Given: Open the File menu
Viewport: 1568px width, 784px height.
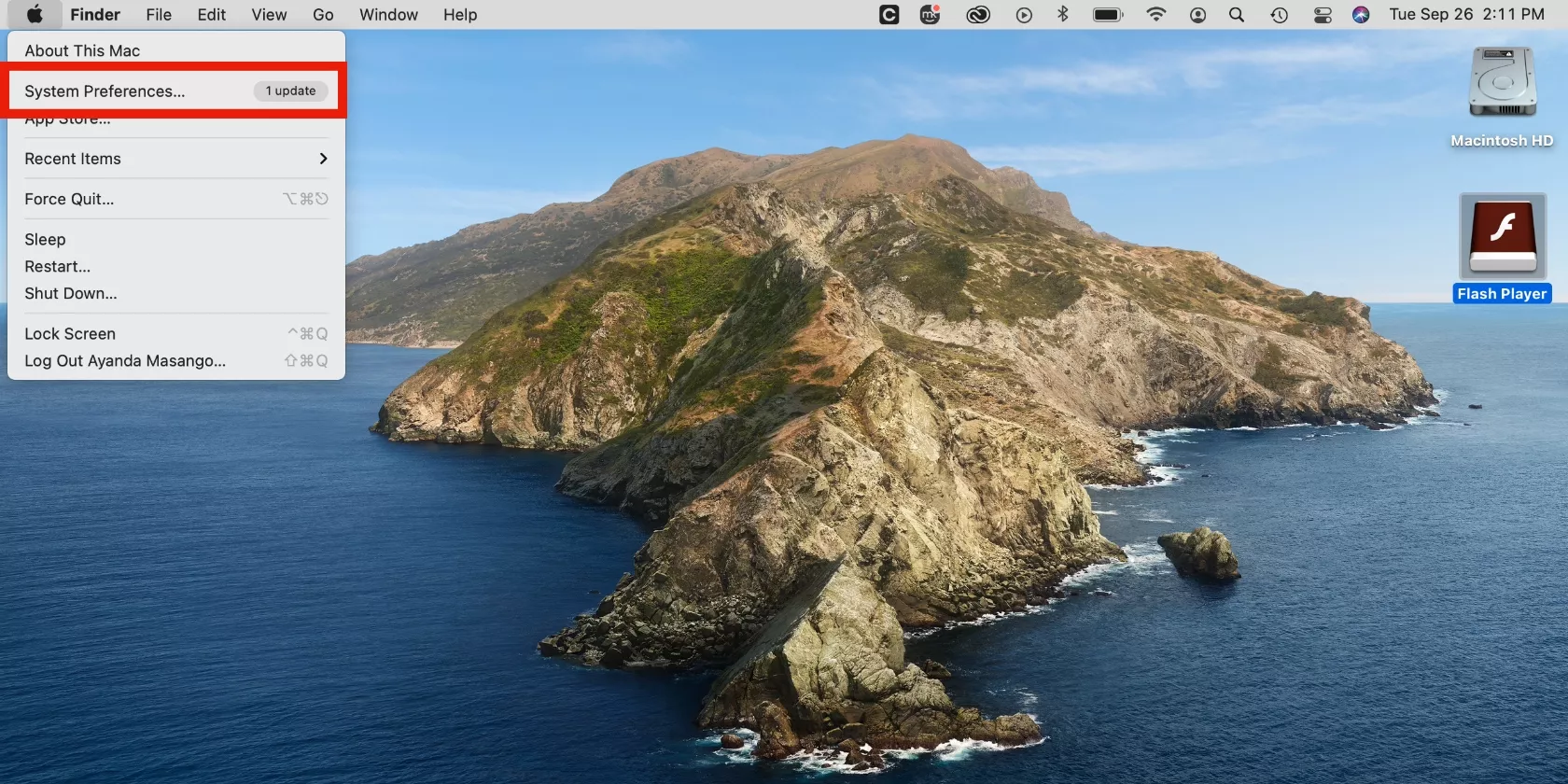Looking at the screenshot, I should click(x=159, y=15).
